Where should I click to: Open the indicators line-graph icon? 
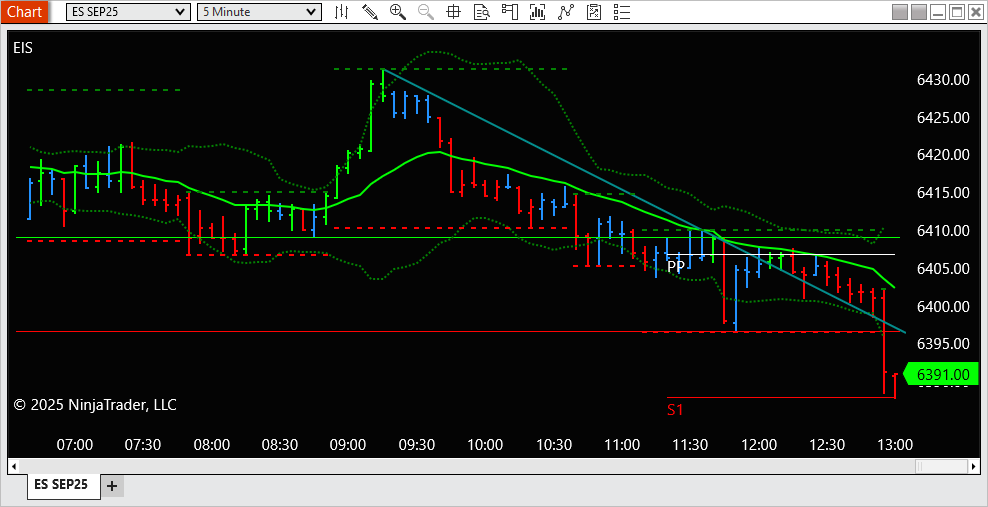pos(566,11)
